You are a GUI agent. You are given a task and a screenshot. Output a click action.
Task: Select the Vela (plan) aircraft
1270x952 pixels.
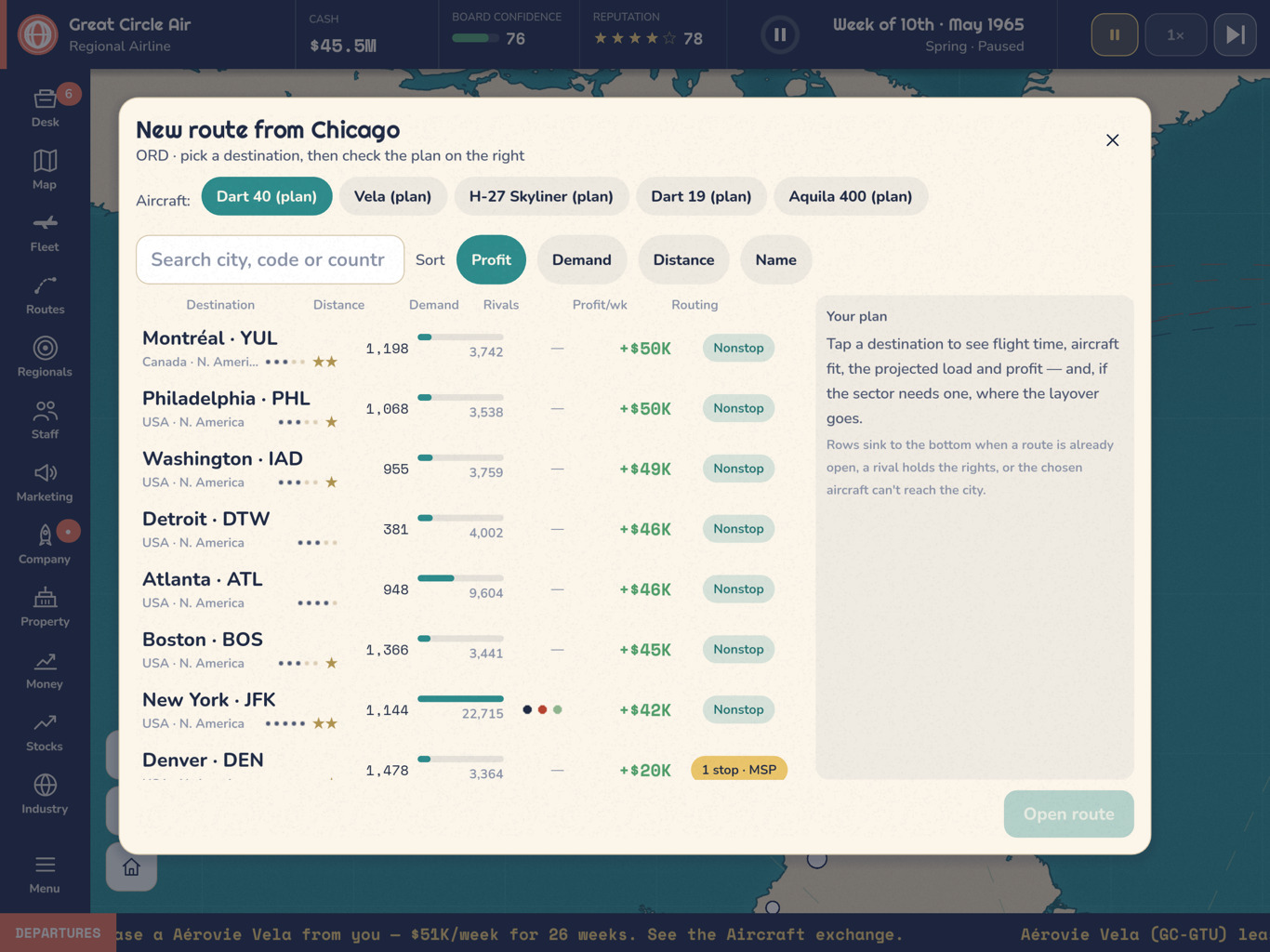click(x=392, y=196)
